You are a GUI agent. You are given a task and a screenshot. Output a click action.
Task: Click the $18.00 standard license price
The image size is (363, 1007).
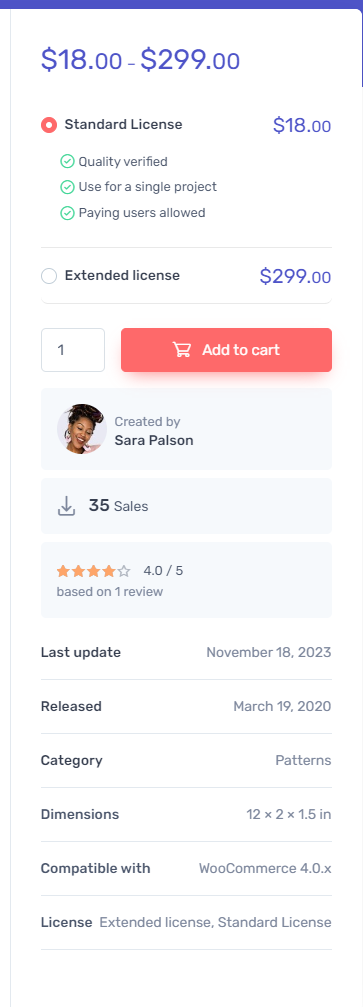[x=302, y=125]
